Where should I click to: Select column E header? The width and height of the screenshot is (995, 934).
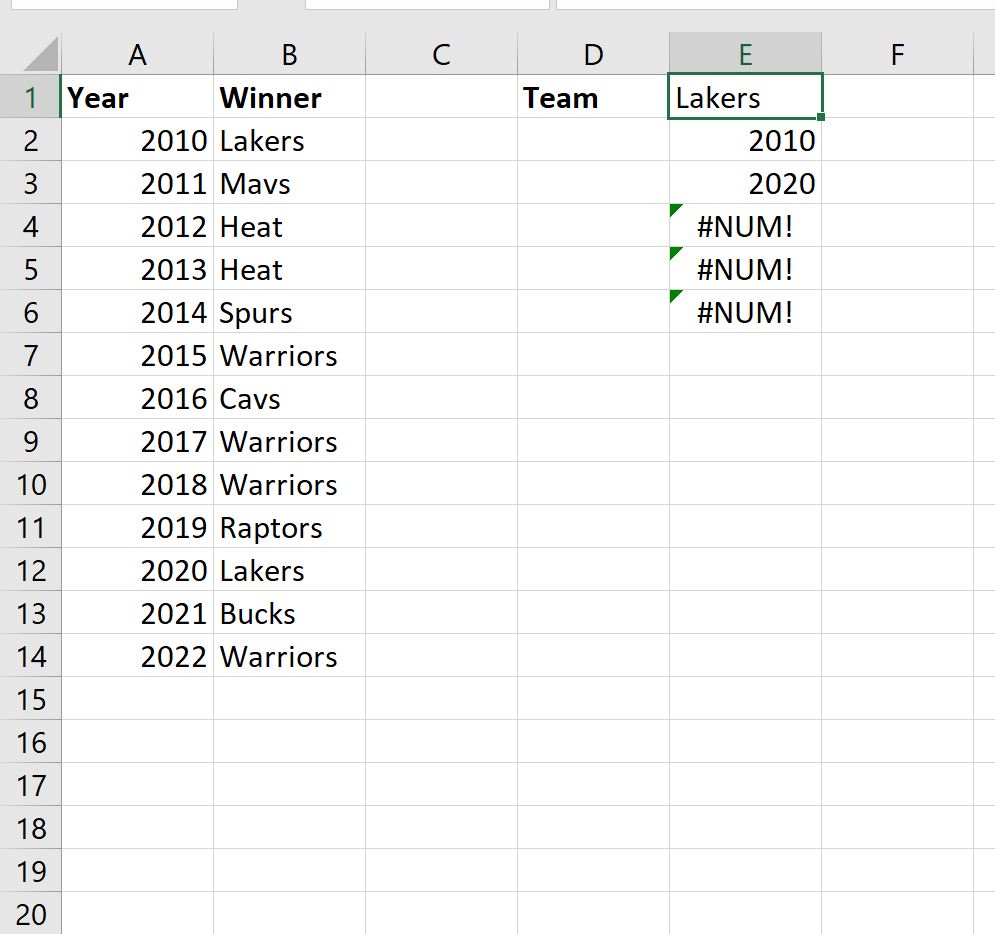coord(745,55)
